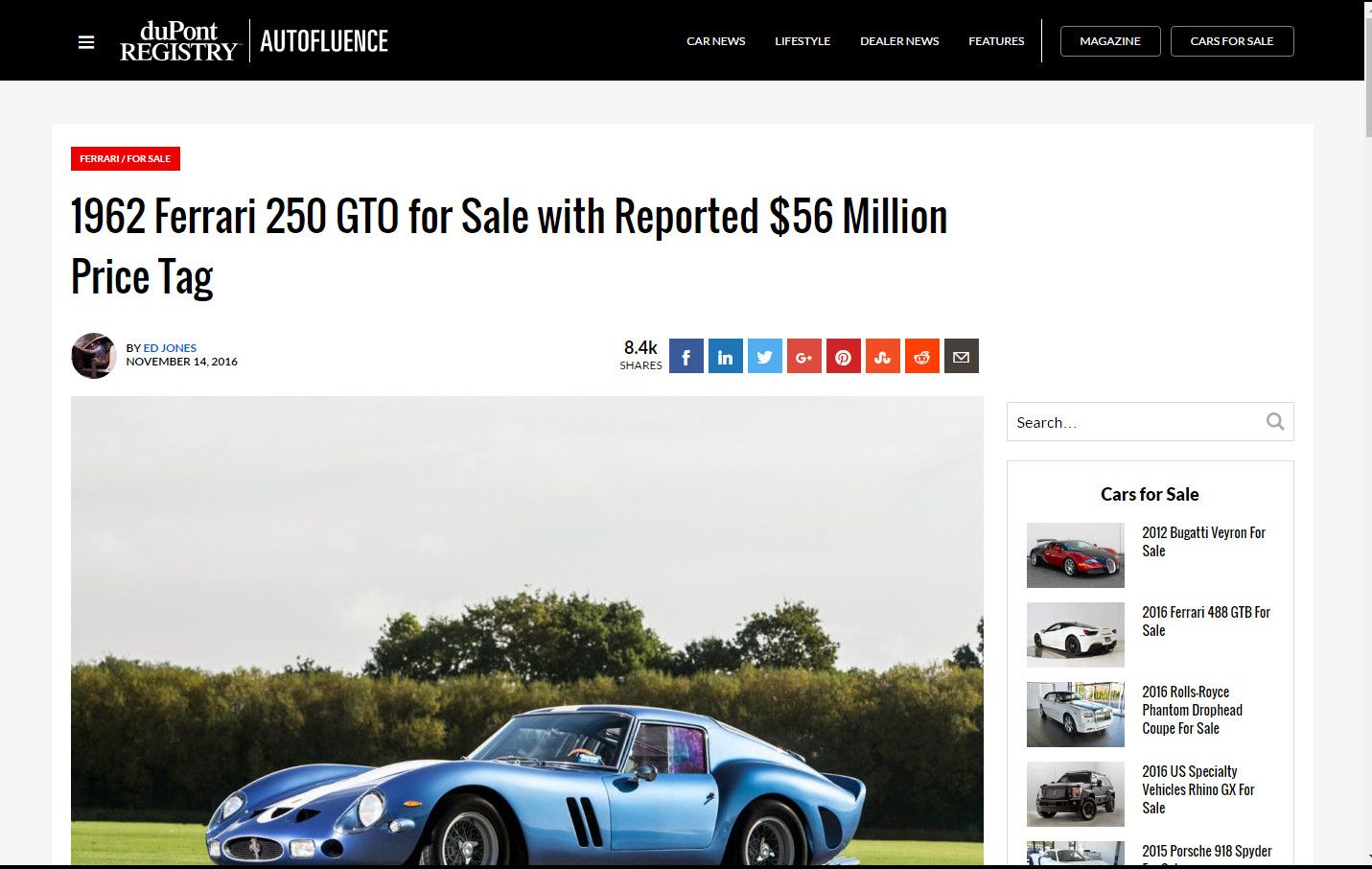Open the Car News menu
Screen dimensions: 1372x869
[x=716, y=41]
